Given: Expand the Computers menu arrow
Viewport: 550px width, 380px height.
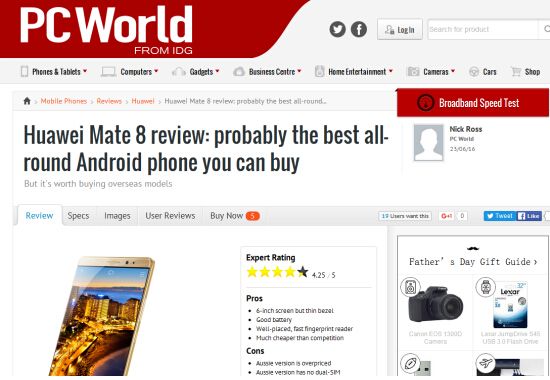Looking at the screenshot, I should tap(156, 71).
